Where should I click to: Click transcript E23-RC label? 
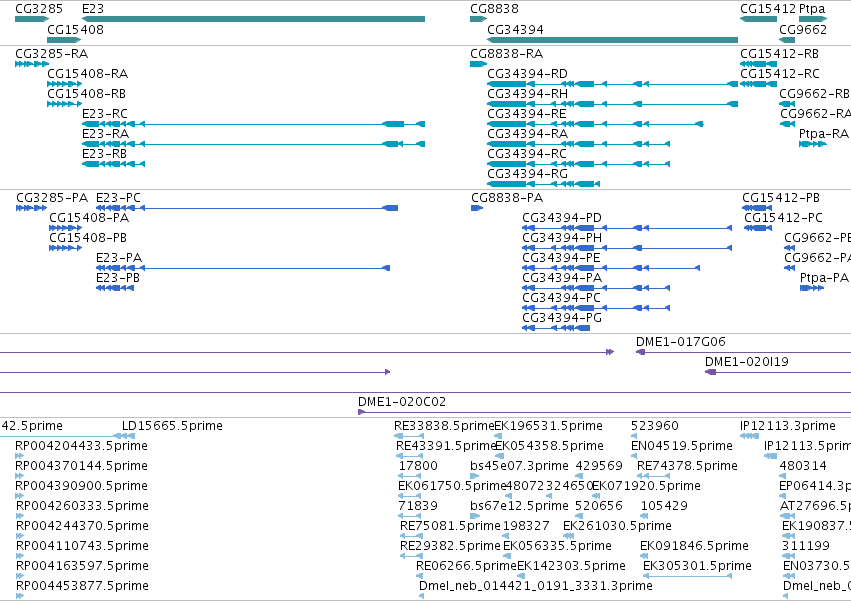(105, 113)
